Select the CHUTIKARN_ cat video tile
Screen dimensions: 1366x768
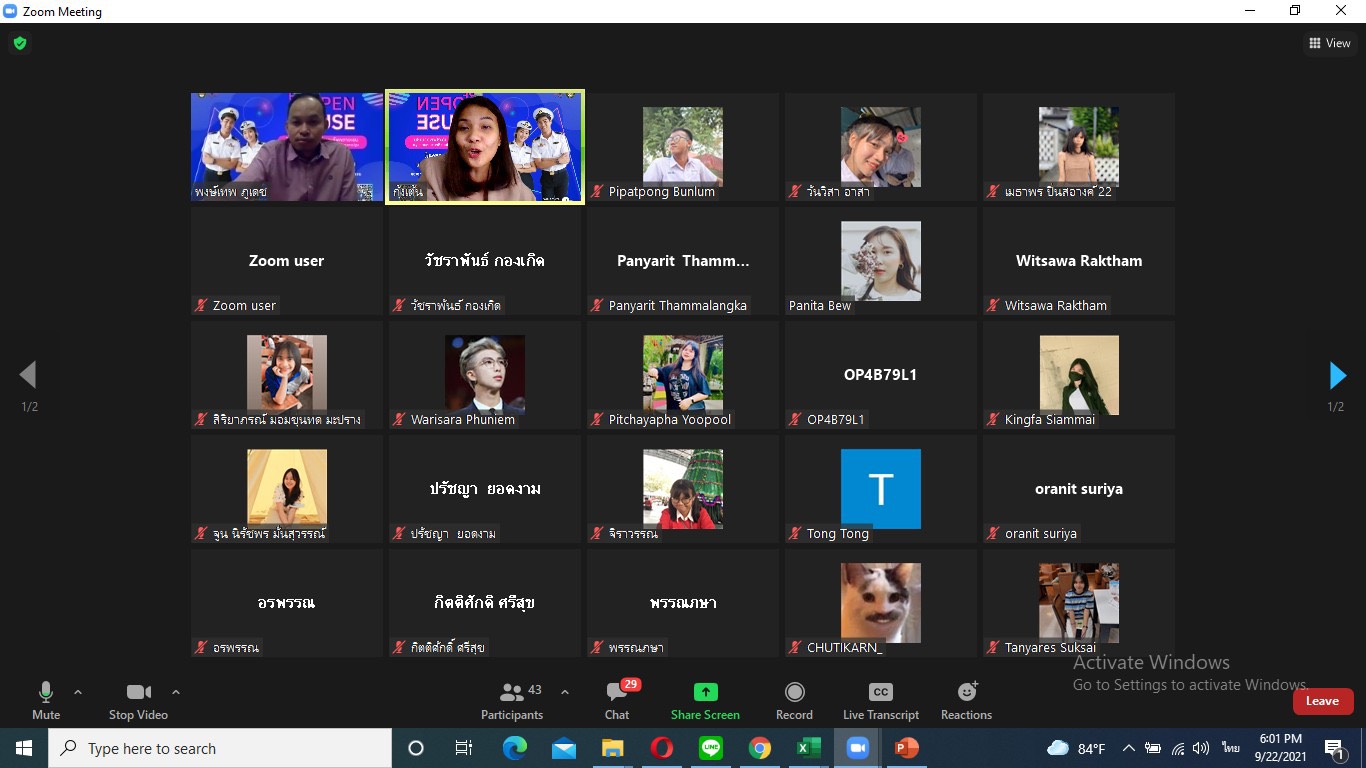click(880, 603)
